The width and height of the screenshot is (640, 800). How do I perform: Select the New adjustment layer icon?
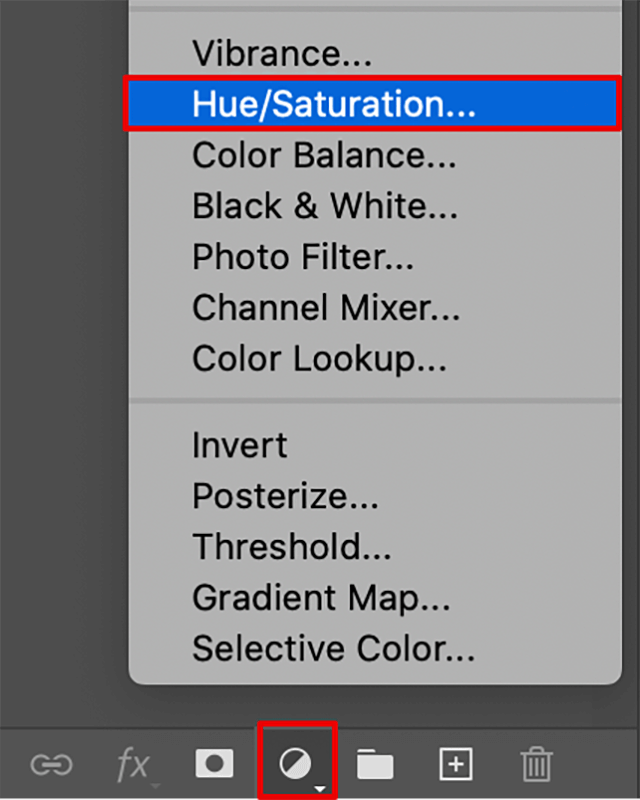tap(296, 765)
